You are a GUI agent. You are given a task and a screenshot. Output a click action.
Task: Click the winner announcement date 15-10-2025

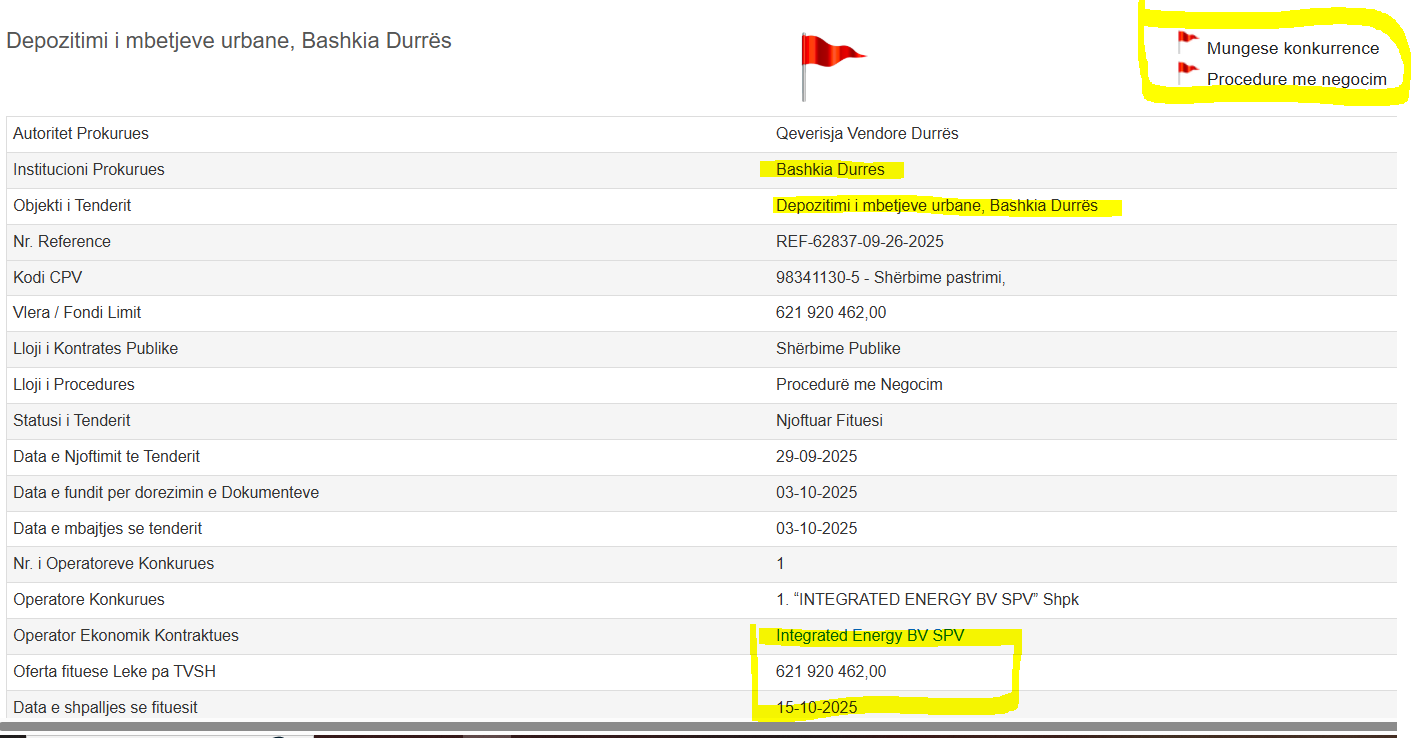click(816, 707)
